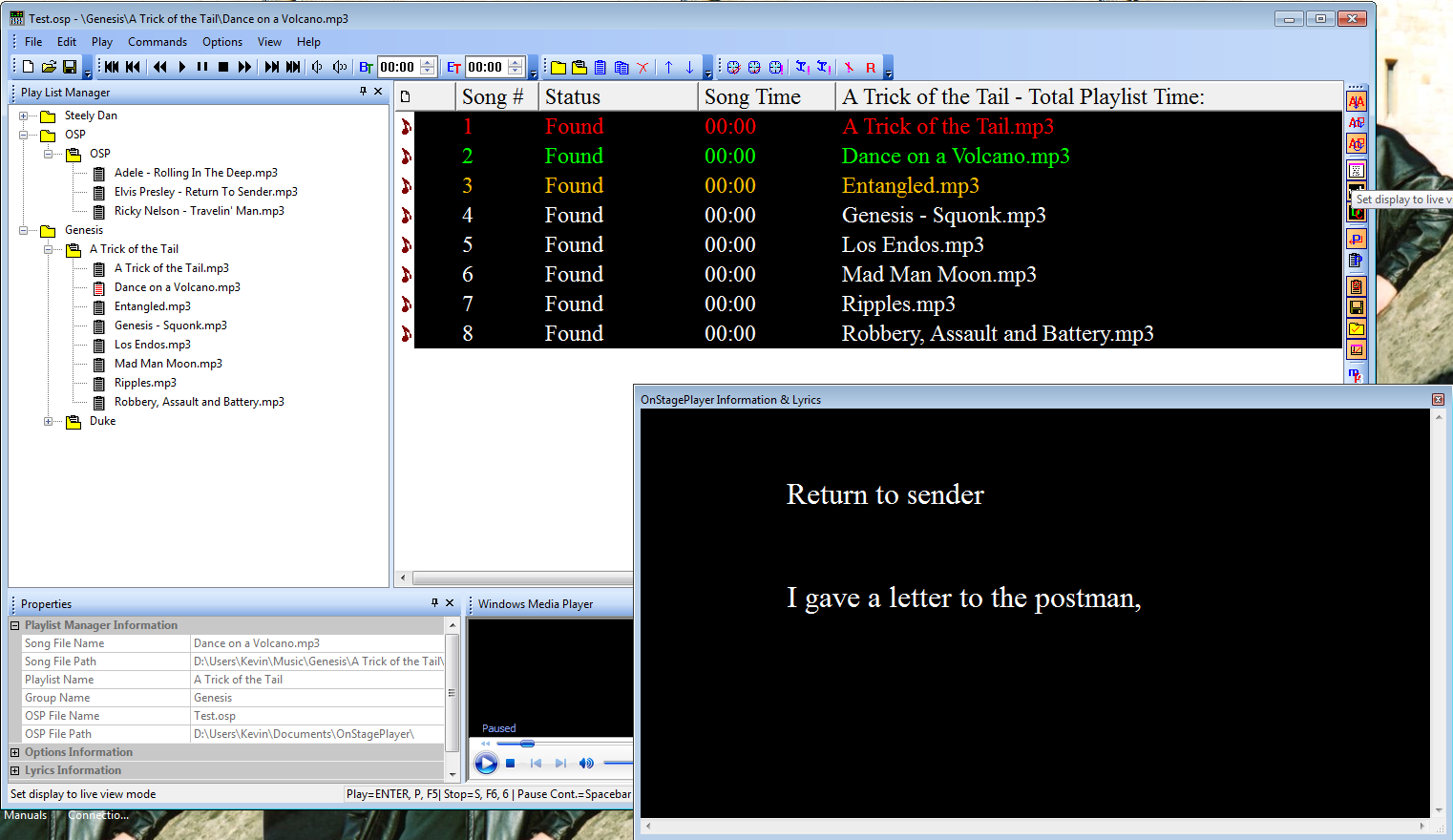1453x840 pixels.
Task: Click the red R icon in toolbar
Action: [x=870, y=67]
